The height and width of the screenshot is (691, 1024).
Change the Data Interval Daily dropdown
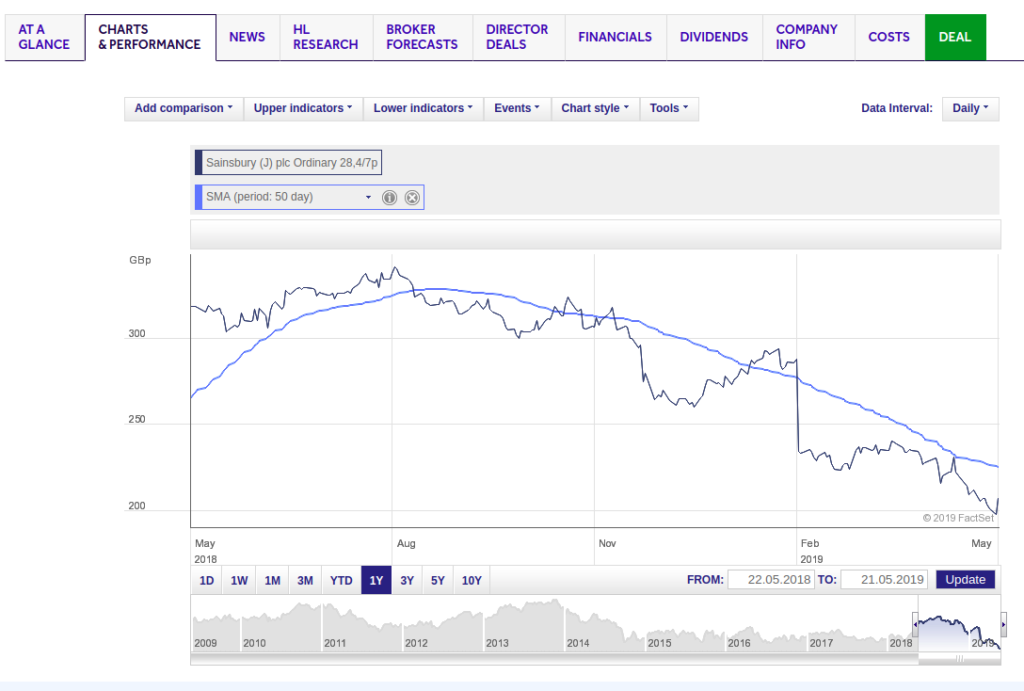[x=970, y=108]
